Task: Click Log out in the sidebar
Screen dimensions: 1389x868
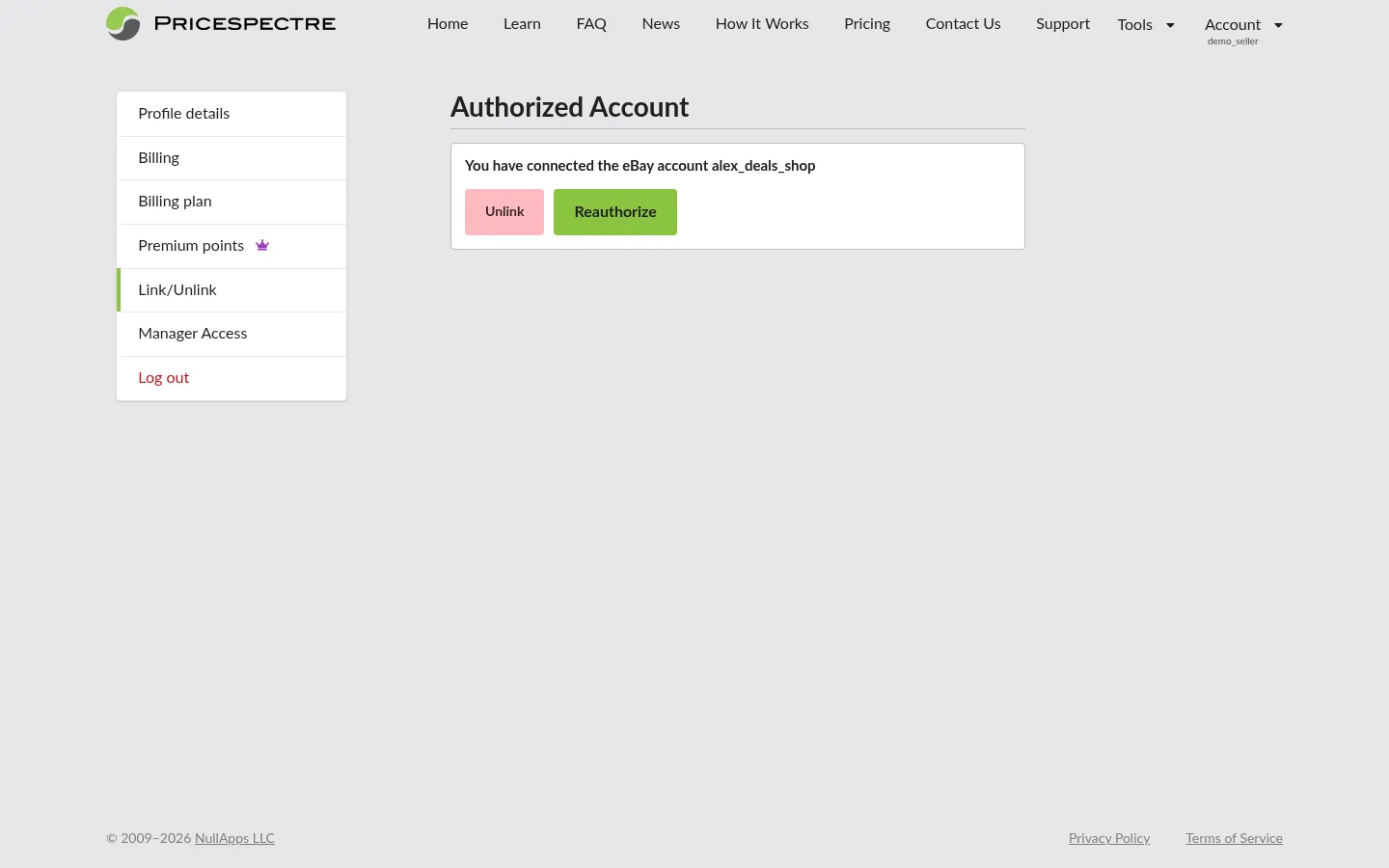Action: pyautogui.click(x=231, y=378)
